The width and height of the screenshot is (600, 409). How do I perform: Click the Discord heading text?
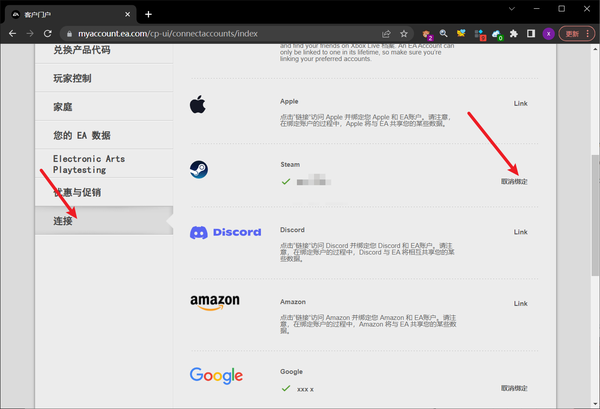point(292,230)
